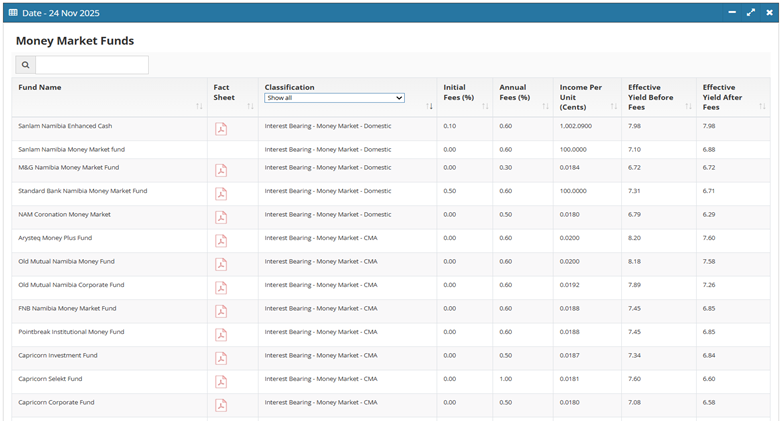Sort by Effective Yield After Fees arrows
The width and height of the screenshot is (781, 421).
pos(762,106)
